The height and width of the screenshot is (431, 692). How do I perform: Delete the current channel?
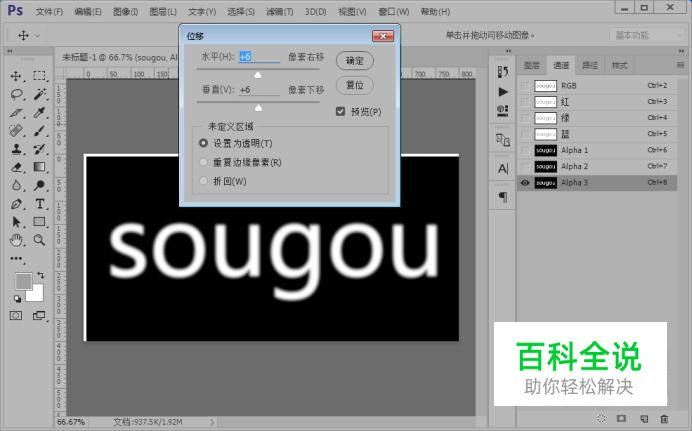point(664,418)
